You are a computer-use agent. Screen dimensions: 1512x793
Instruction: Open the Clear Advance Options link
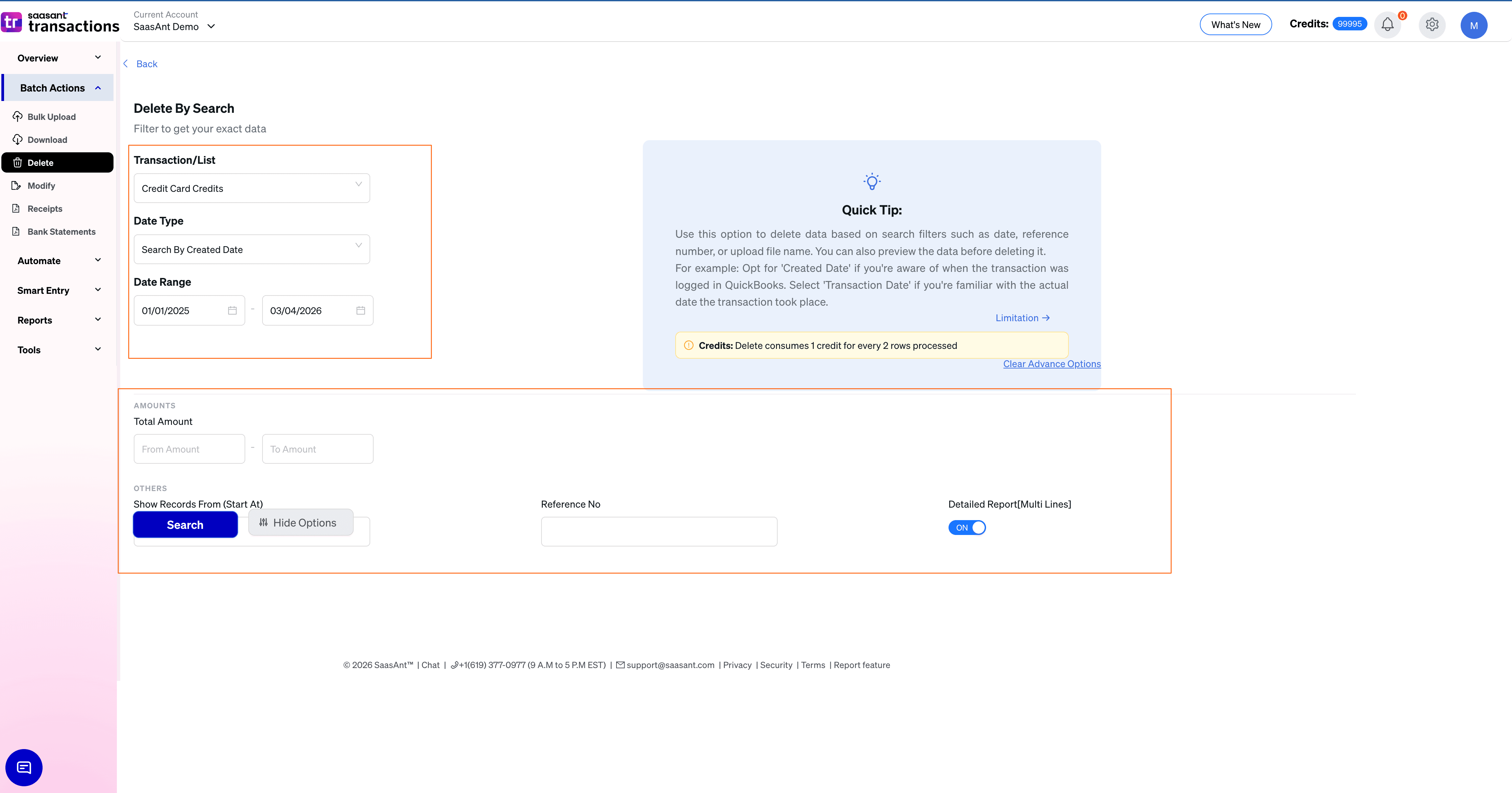1051,364
